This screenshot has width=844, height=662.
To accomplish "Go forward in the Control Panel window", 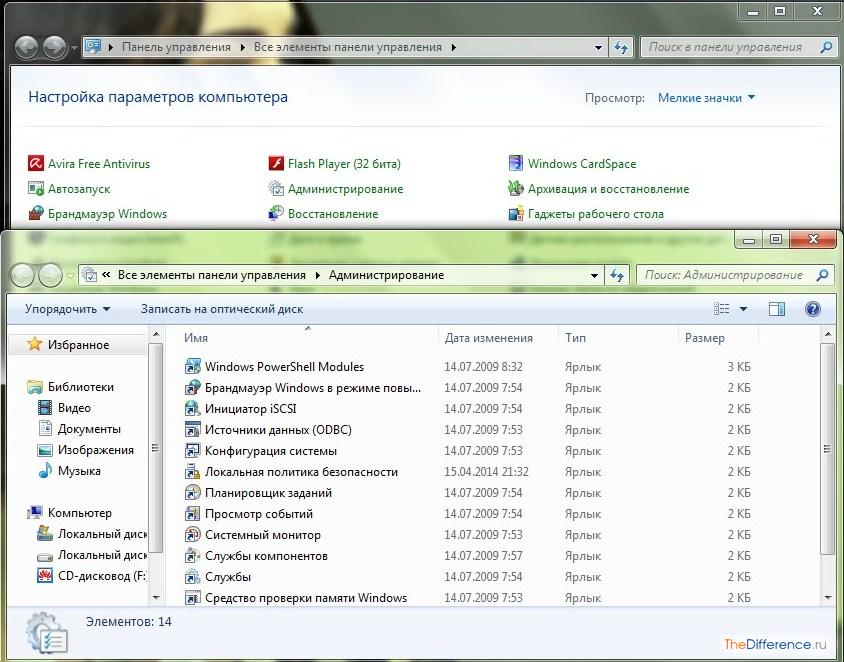I will [54, 47].
